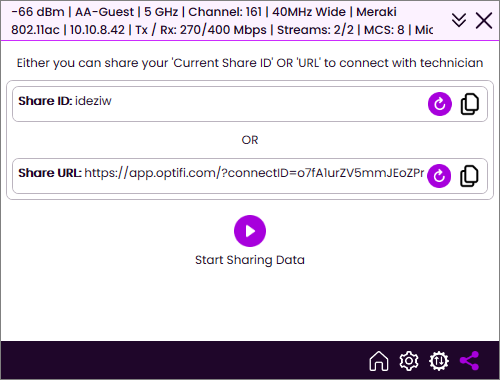
Task: Regenerate the Share URL
Action: tap(439, 176)
